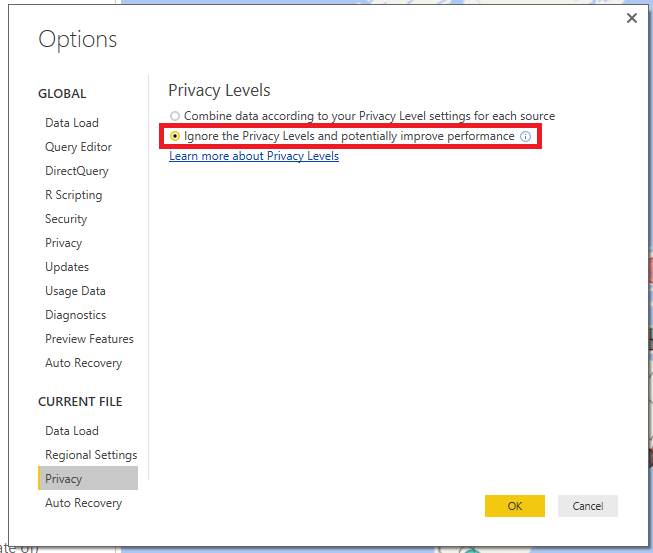This screenshot has height=553, width=653.
Task: Open Diagnostics section
Action: 75,315
